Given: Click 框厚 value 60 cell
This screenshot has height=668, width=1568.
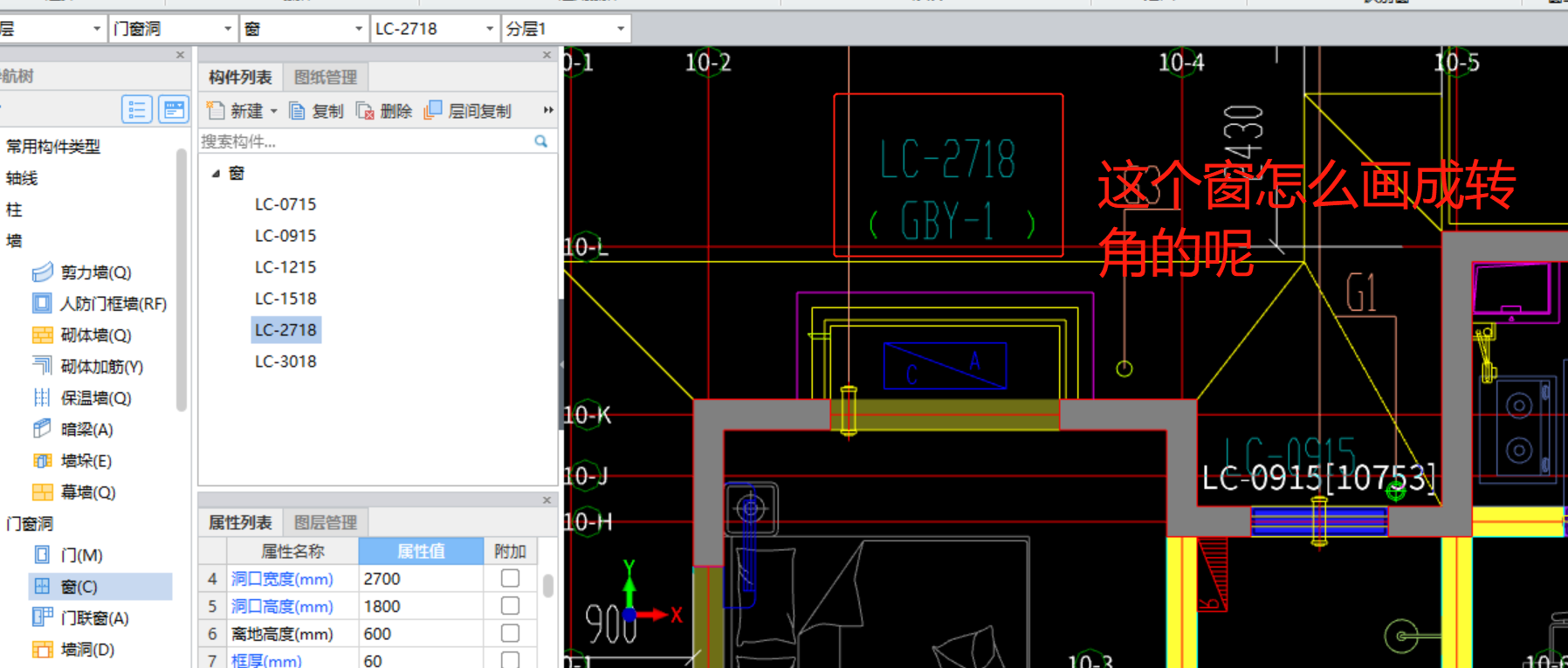Looking at the screenshot, I should 421,659.
